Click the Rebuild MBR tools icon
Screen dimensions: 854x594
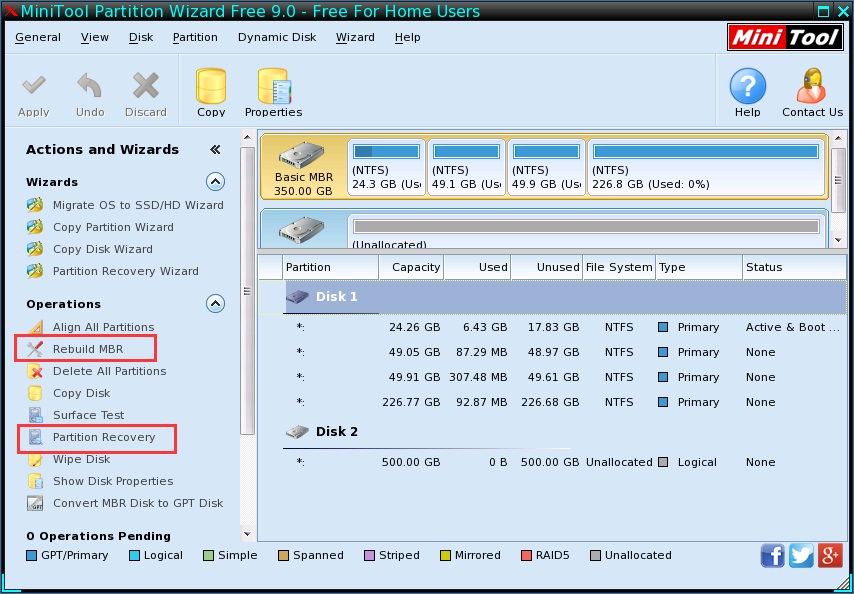[35, 349]
